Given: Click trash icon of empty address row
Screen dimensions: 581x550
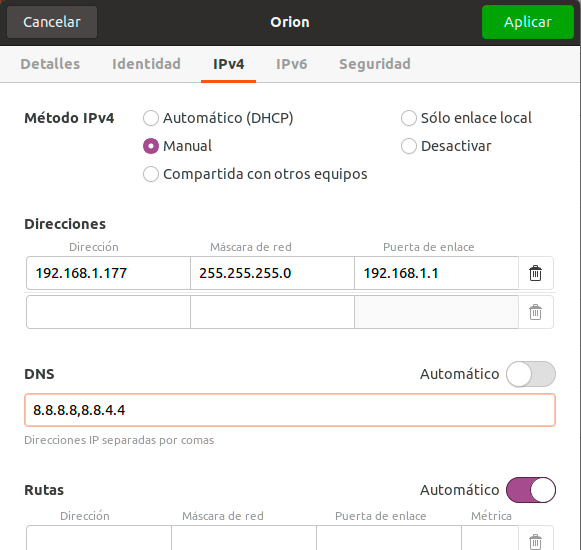Looking at the screenshot, I should (x=535, y=312).
